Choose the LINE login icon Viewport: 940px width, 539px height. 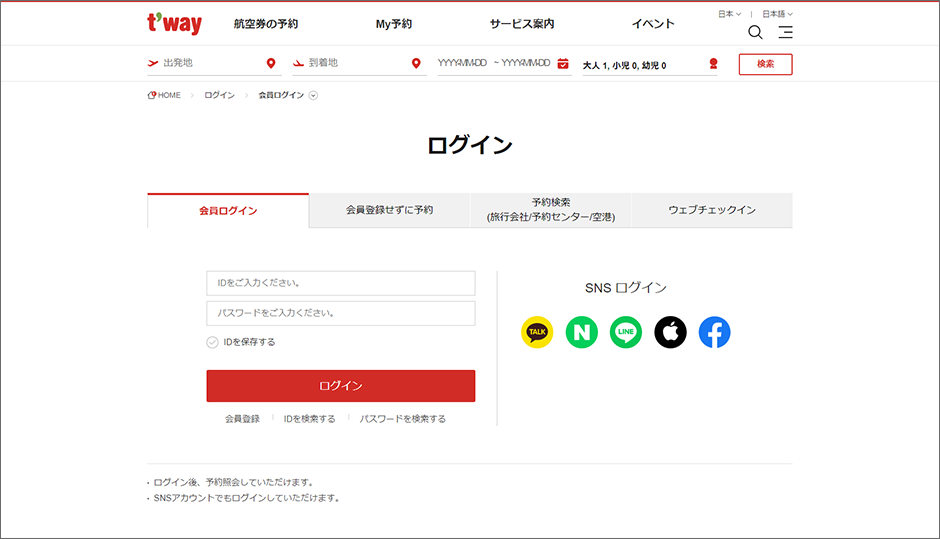click(x=626, y=332)
